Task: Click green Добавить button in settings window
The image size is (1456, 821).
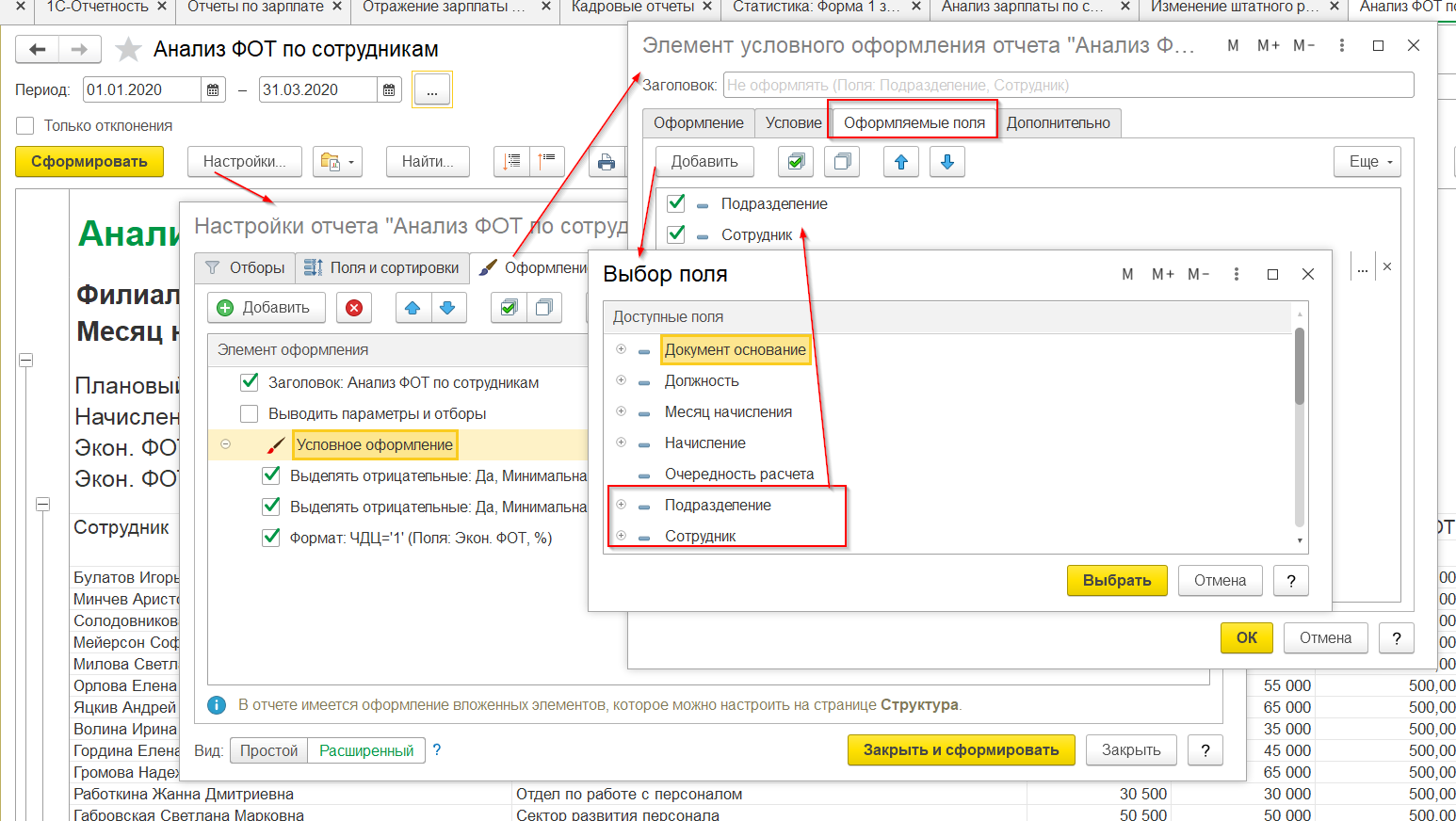Action: coord(266,307)
